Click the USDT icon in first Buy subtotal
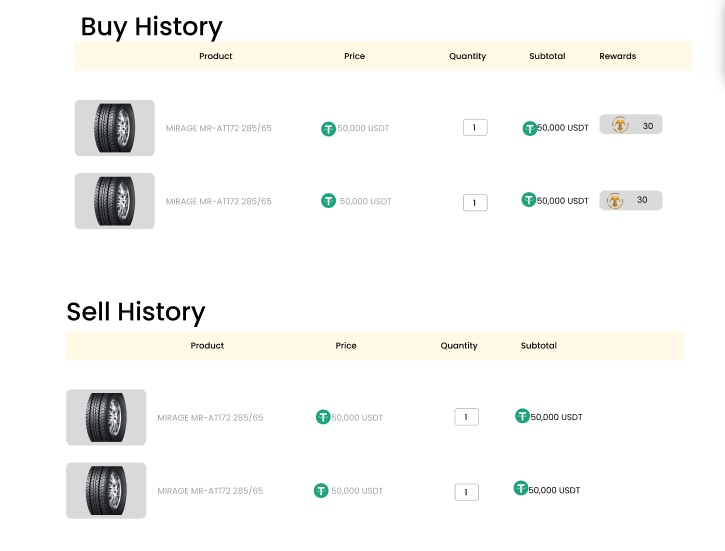 529,128
